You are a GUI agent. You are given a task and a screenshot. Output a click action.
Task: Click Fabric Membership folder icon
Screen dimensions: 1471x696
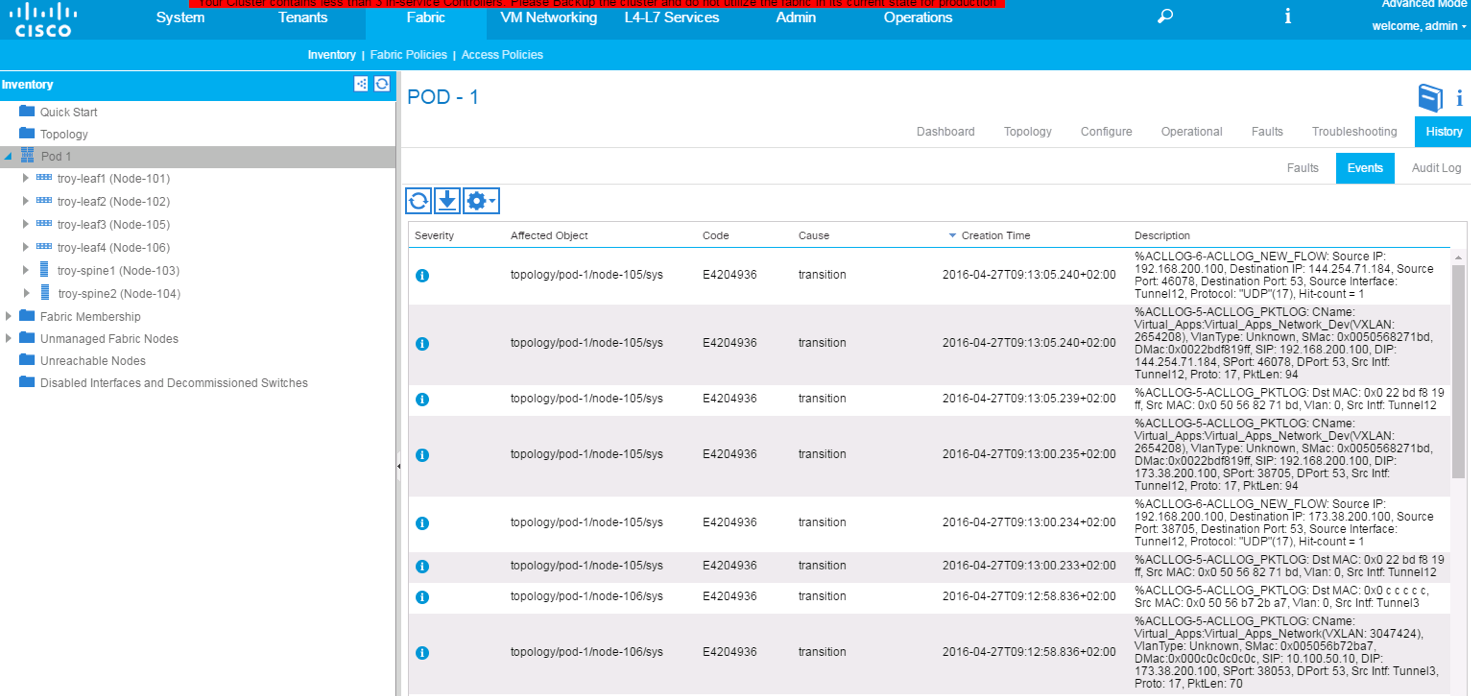27,316
